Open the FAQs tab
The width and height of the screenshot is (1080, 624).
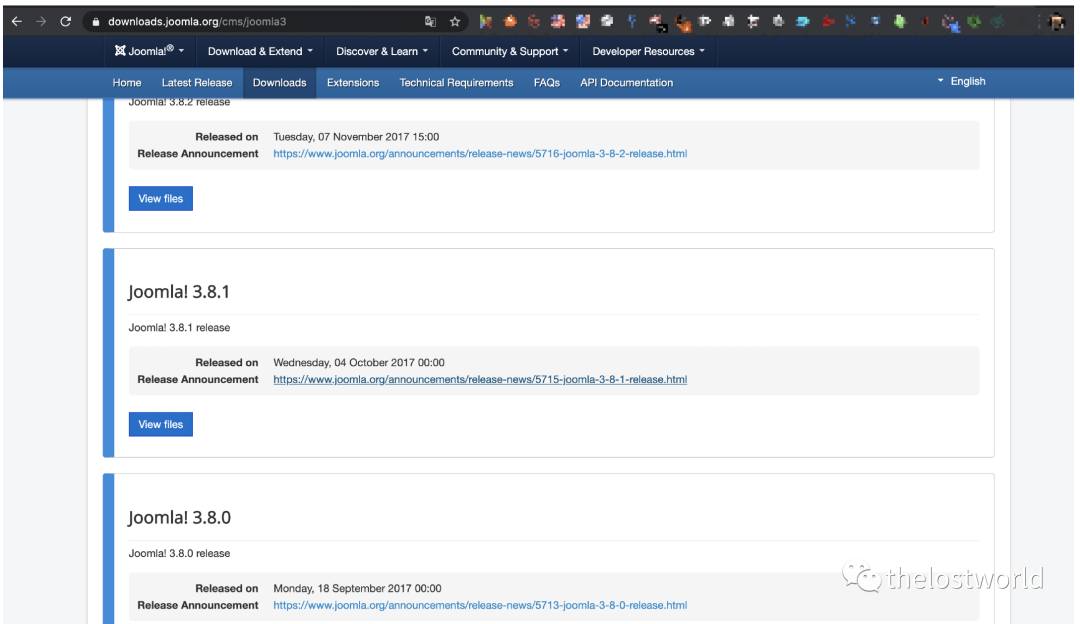pyautogui.click(x=547, y=83)
